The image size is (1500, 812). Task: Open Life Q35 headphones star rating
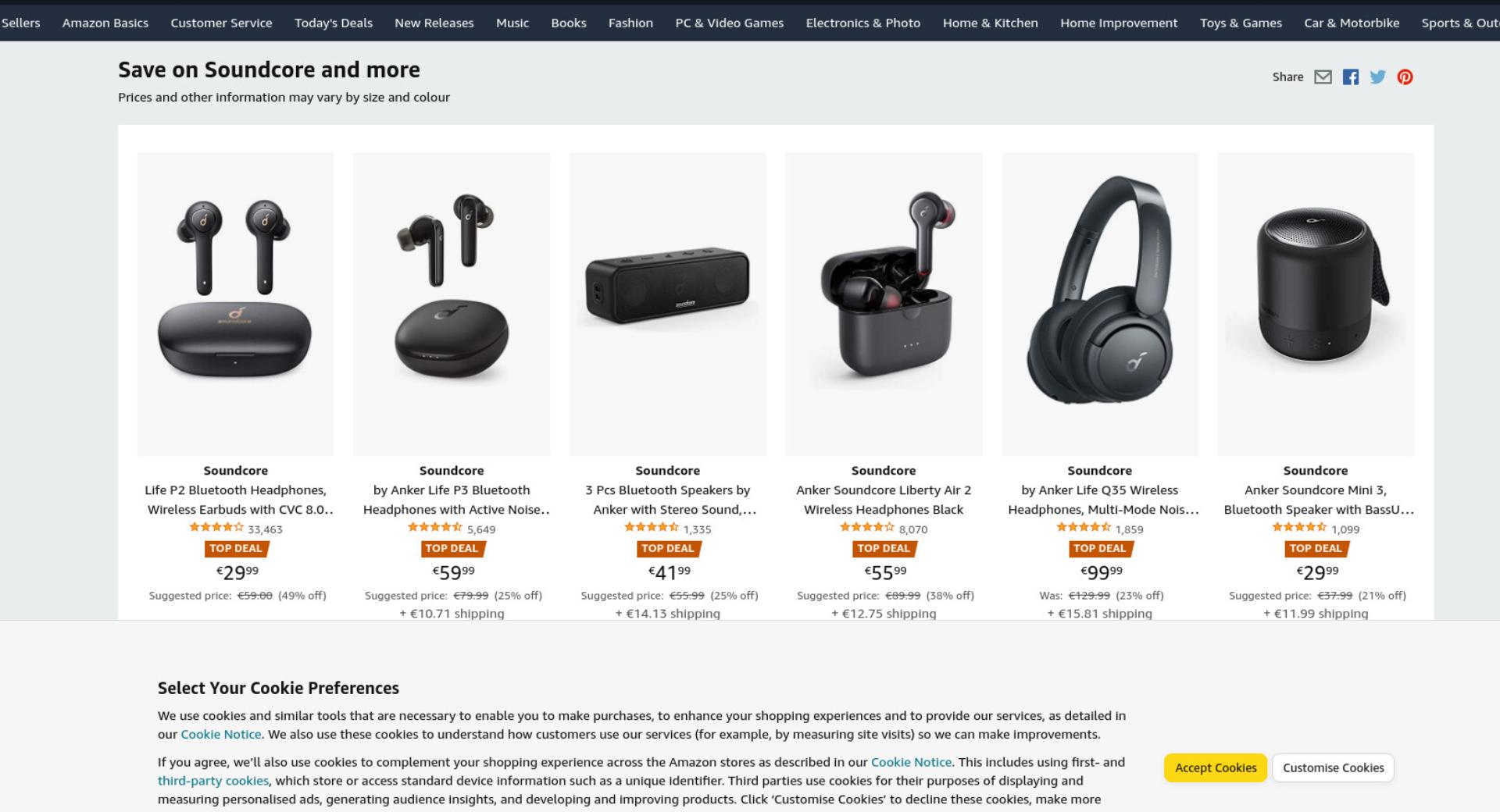1084,528
